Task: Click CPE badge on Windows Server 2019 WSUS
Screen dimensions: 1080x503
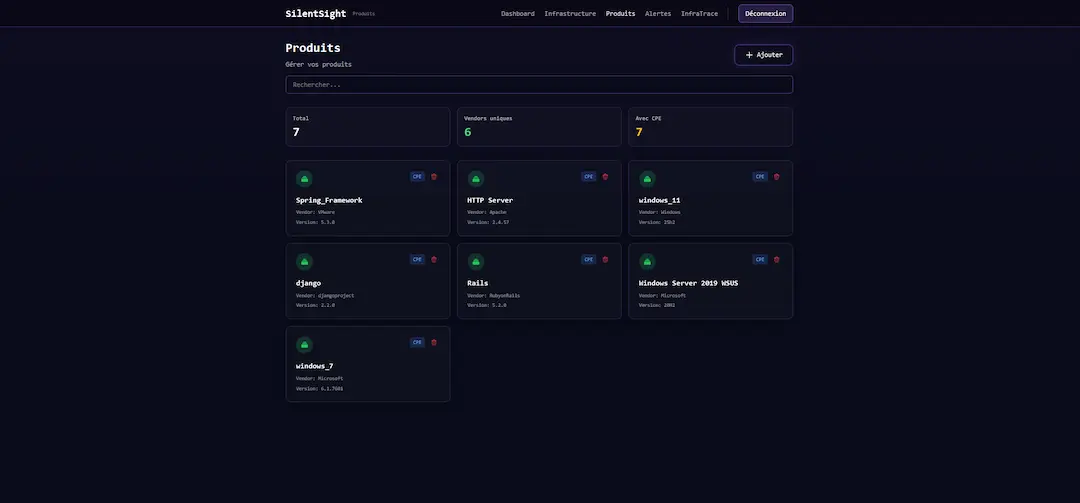Action: (x=760, y=260)
